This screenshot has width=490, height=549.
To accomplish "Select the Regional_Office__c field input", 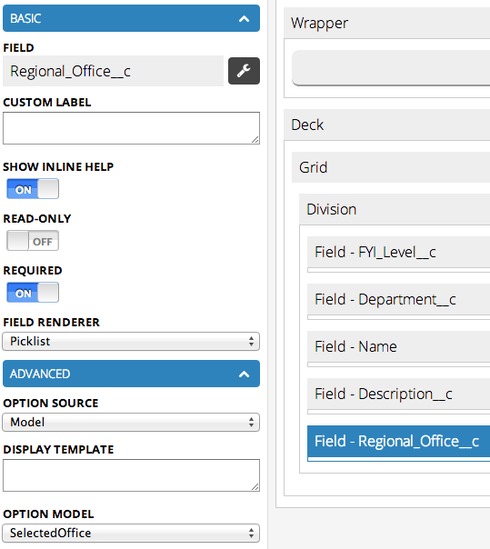I will coord(113,71).
